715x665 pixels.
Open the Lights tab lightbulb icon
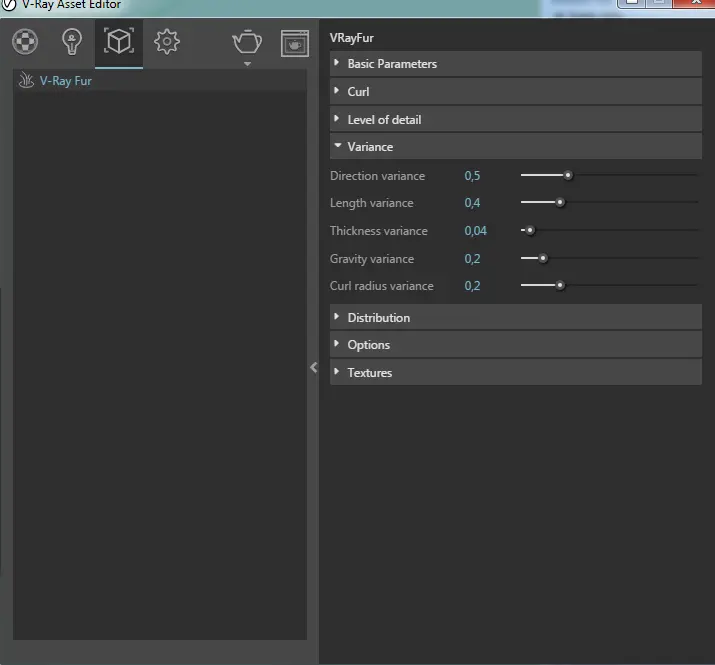(x=71, y=42)
